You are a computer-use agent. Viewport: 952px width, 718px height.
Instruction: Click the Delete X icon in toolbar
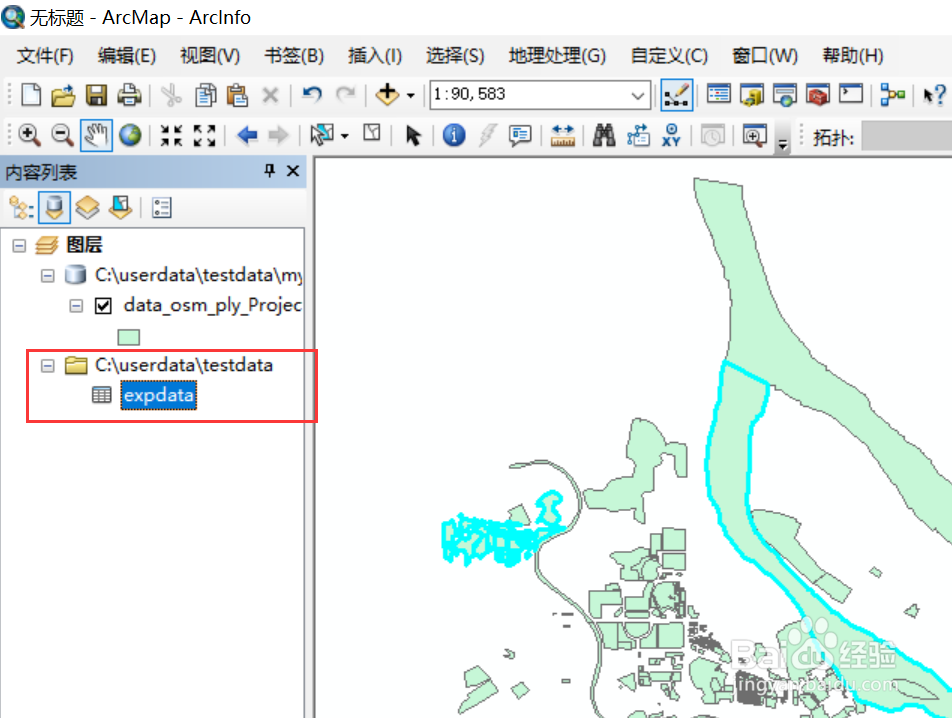click(x=270, y=95)
